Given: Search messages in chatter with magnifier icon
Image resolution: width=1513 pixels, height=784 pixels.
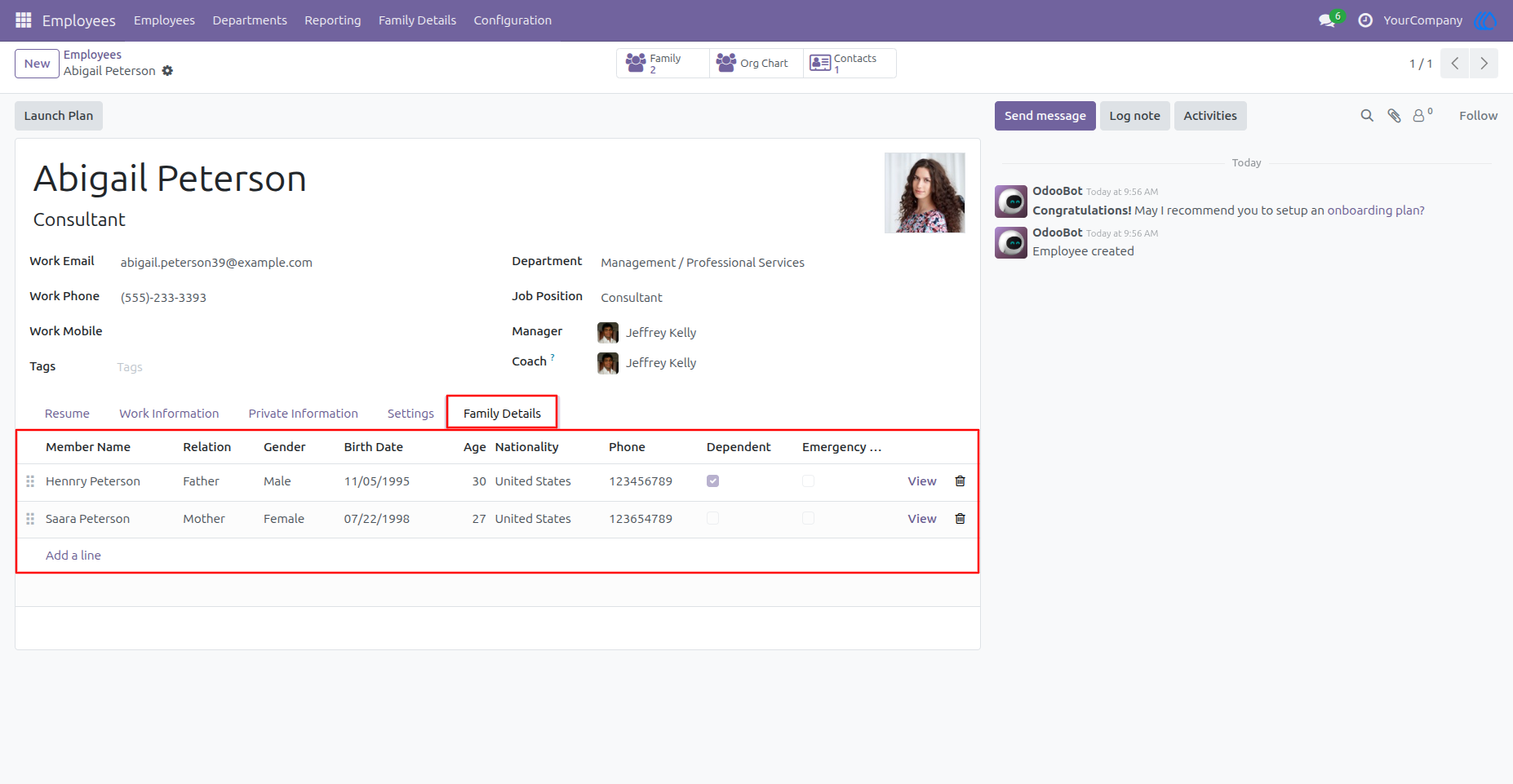Looking at the screenshot, I should coord(1367,116).
